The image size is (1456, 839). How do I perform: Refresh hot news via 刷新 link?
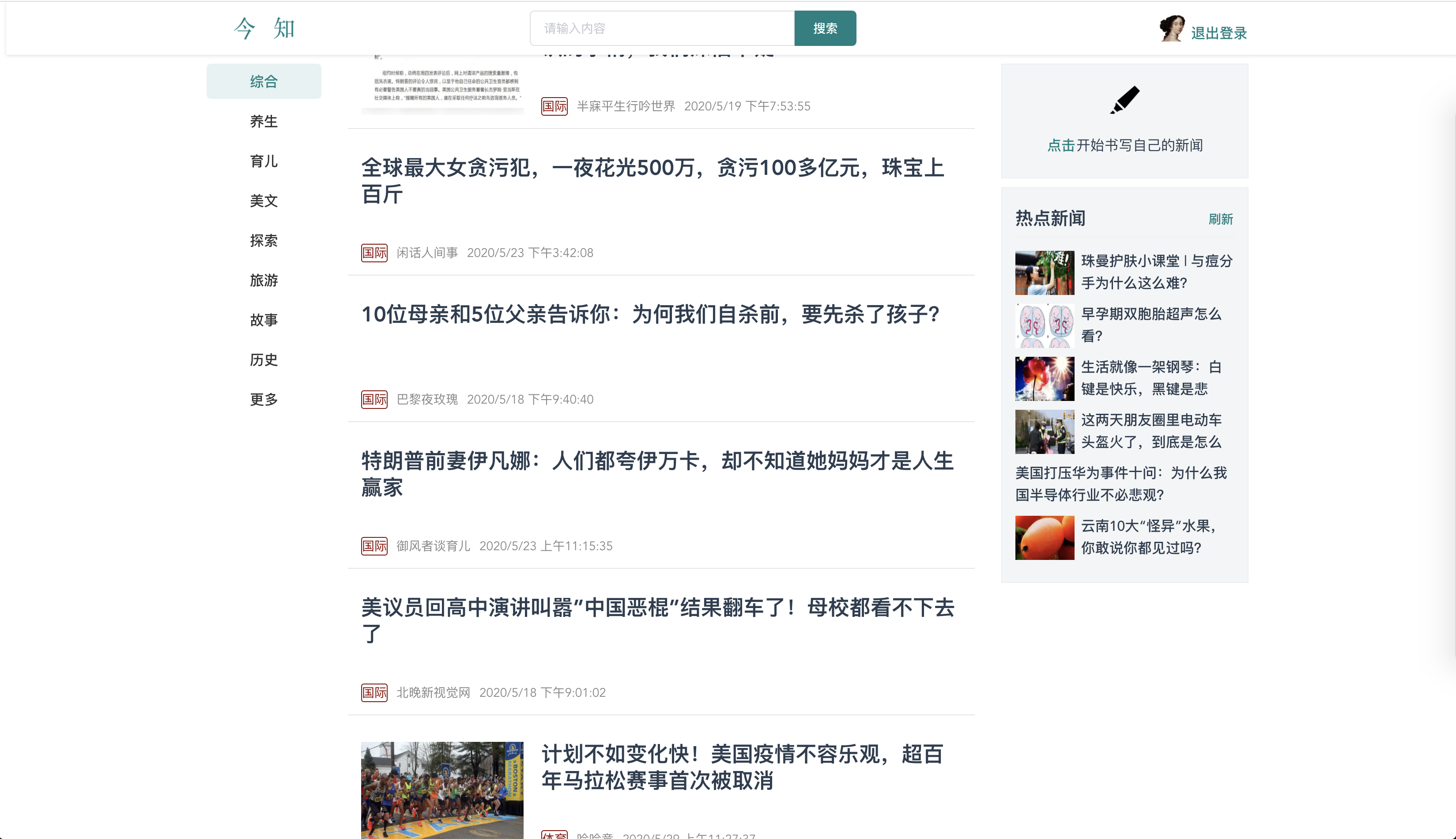pyautogui.click(x=1220, y=219)
